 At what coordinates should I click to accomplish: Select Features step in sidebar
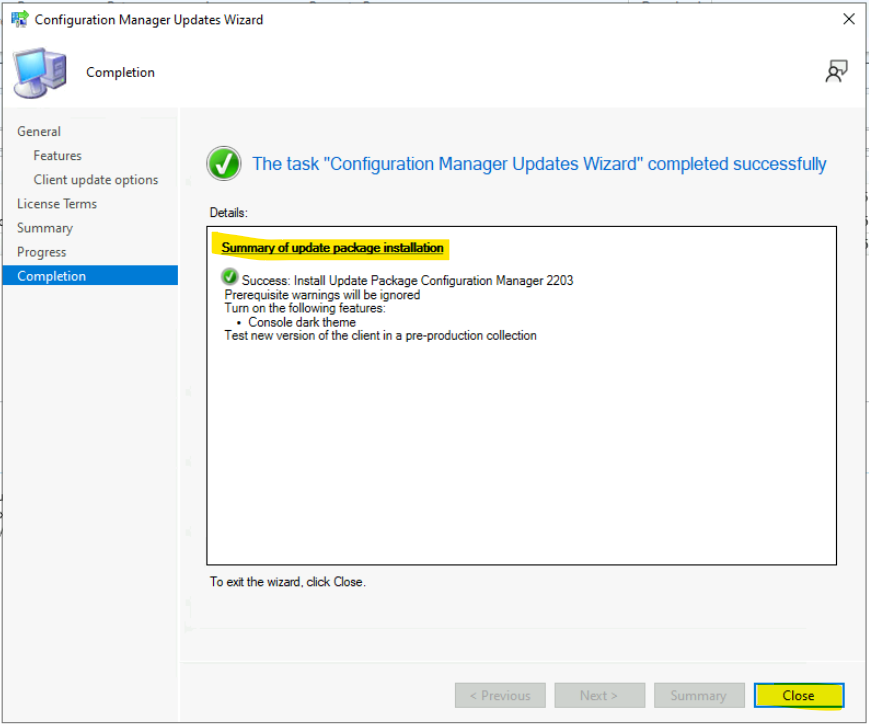point(58,156)
